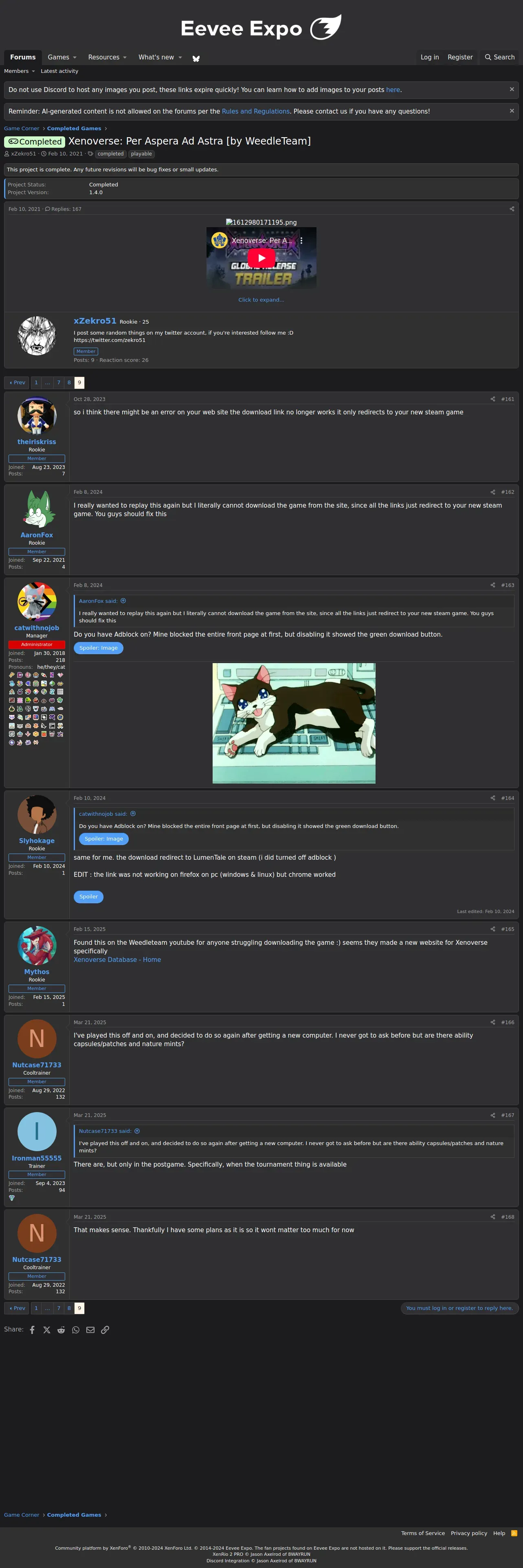The height and width of the screenshot is (1568, 523).
Task: Open YouTube video options three-dot menu
Action: pyautogui.click(x=301, y=241)
